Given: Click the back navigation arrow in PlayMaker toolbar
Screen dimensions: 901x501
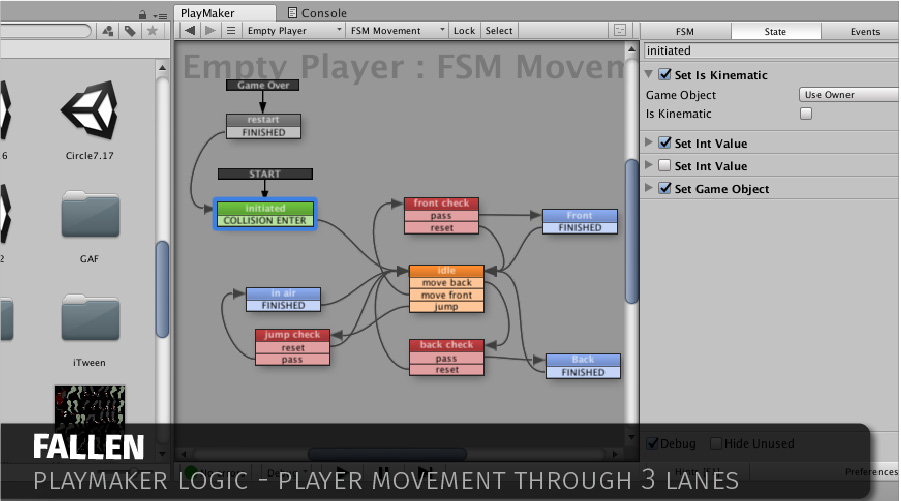Looking at the screenshot, I should [190, 31].
